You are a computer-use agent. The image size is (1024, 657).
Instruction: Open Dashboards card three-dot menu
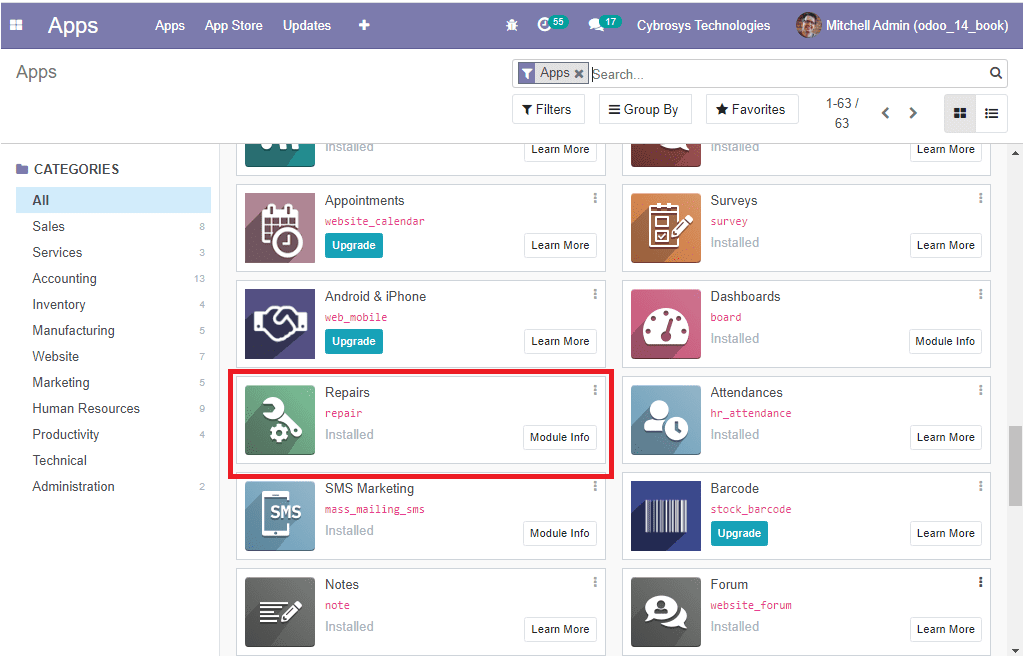tap(980, 294)
